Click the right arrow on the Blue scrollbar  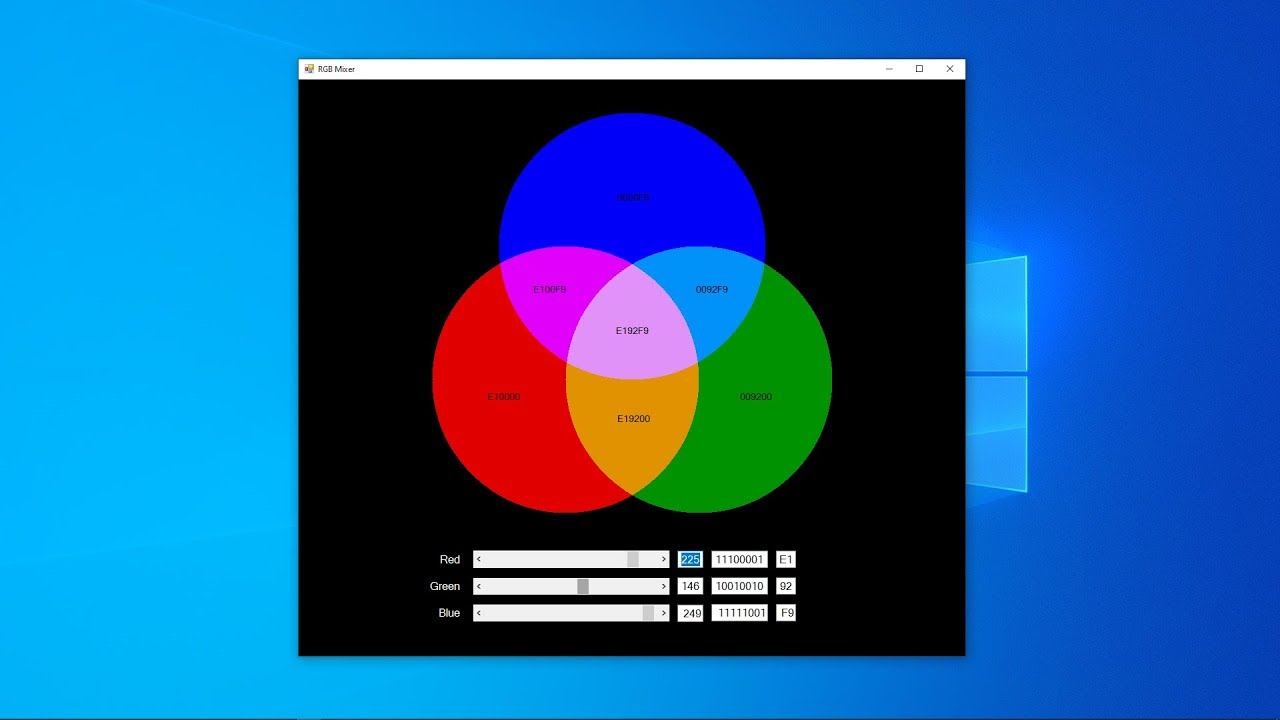point(663,613)
